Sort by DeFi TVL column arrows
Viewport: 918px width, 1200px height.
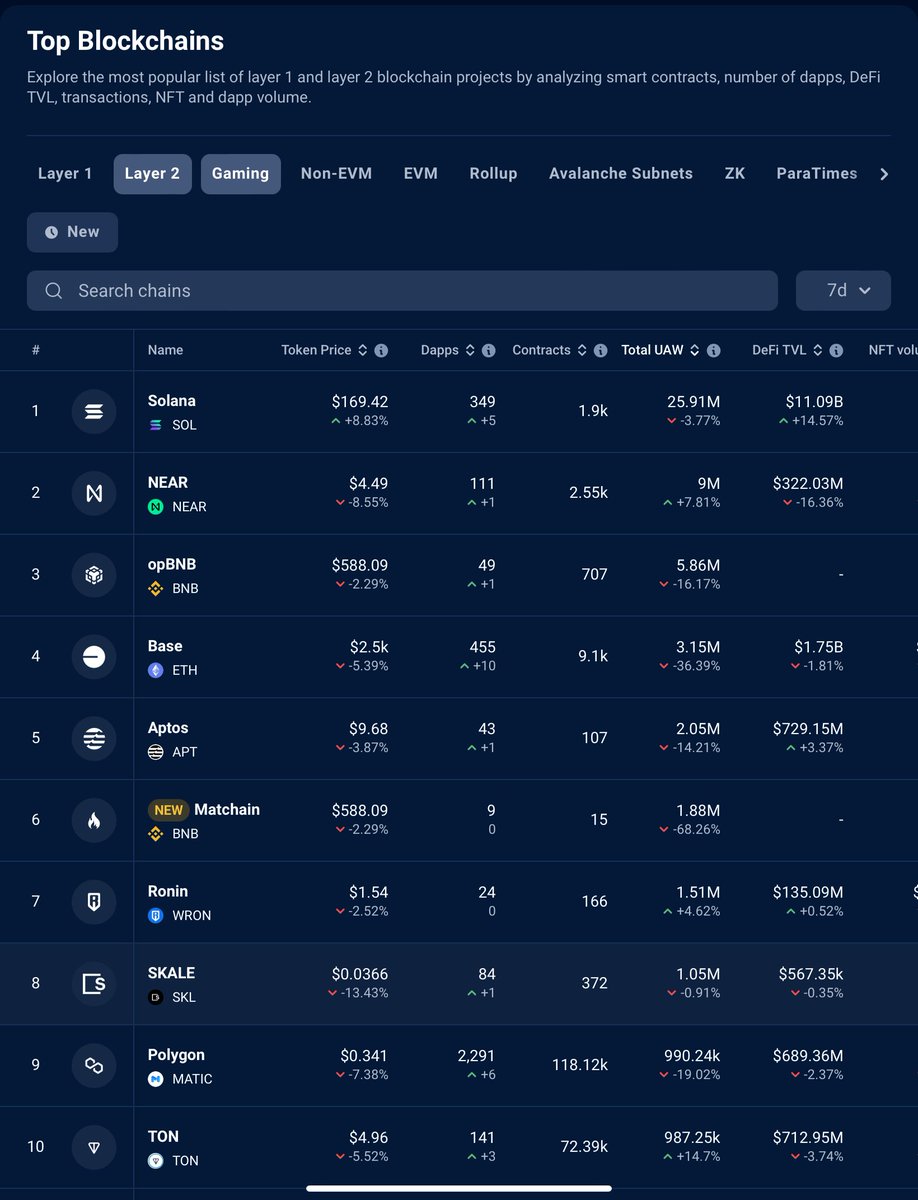(x=818, y=351)
